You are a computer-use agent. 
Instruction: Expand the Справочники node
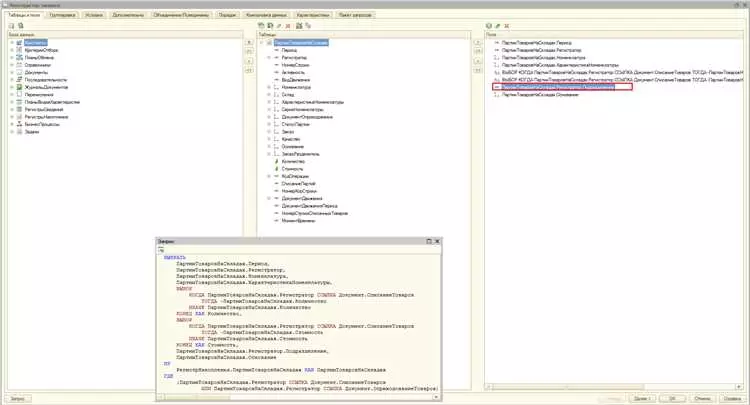pyautogui.click(x=12, y=65)
